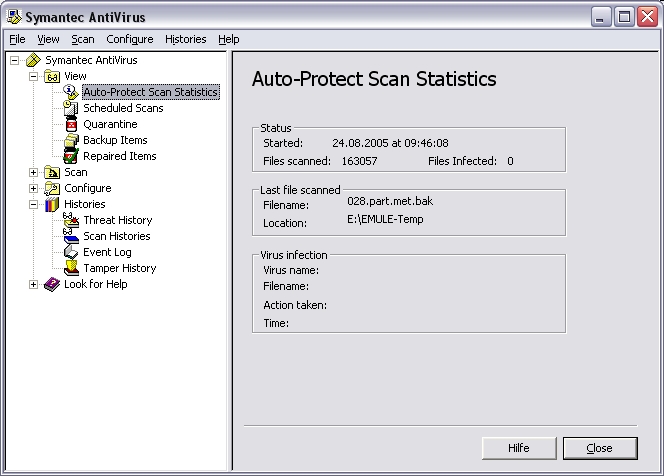Collapse the View tree branch
The width and height of the screenshot is (664, 476).
pyautogui.click(x=33, y=77)
